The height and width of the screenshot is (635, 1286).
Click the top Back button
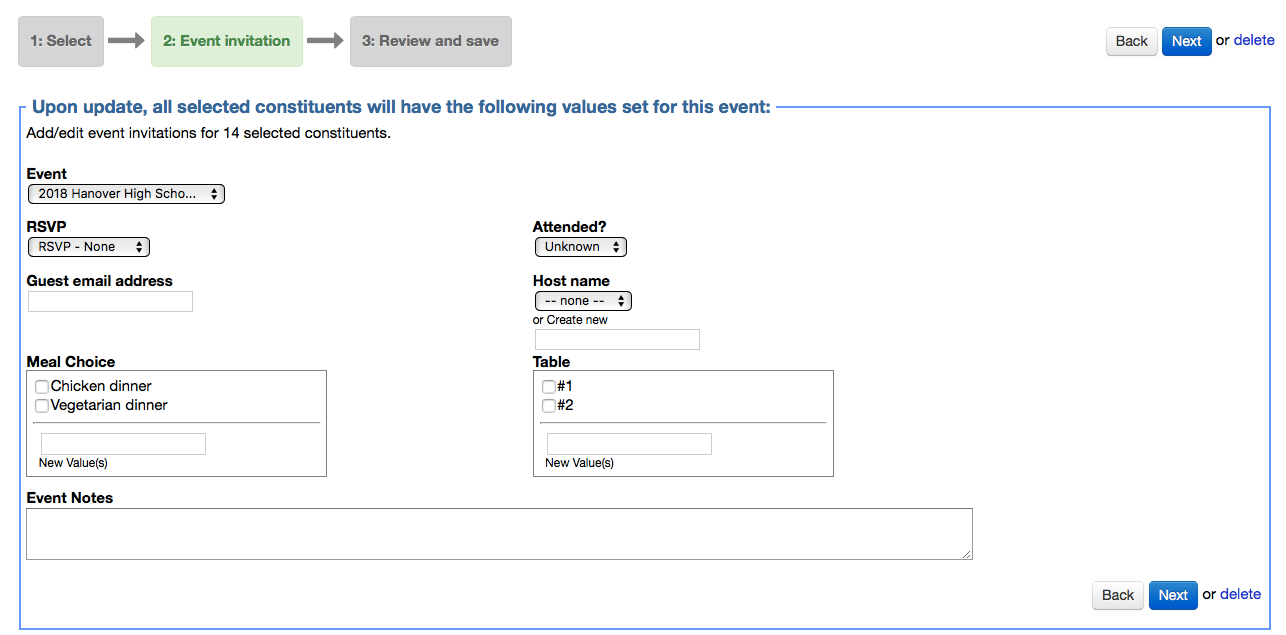click(x=1131, y=41)
